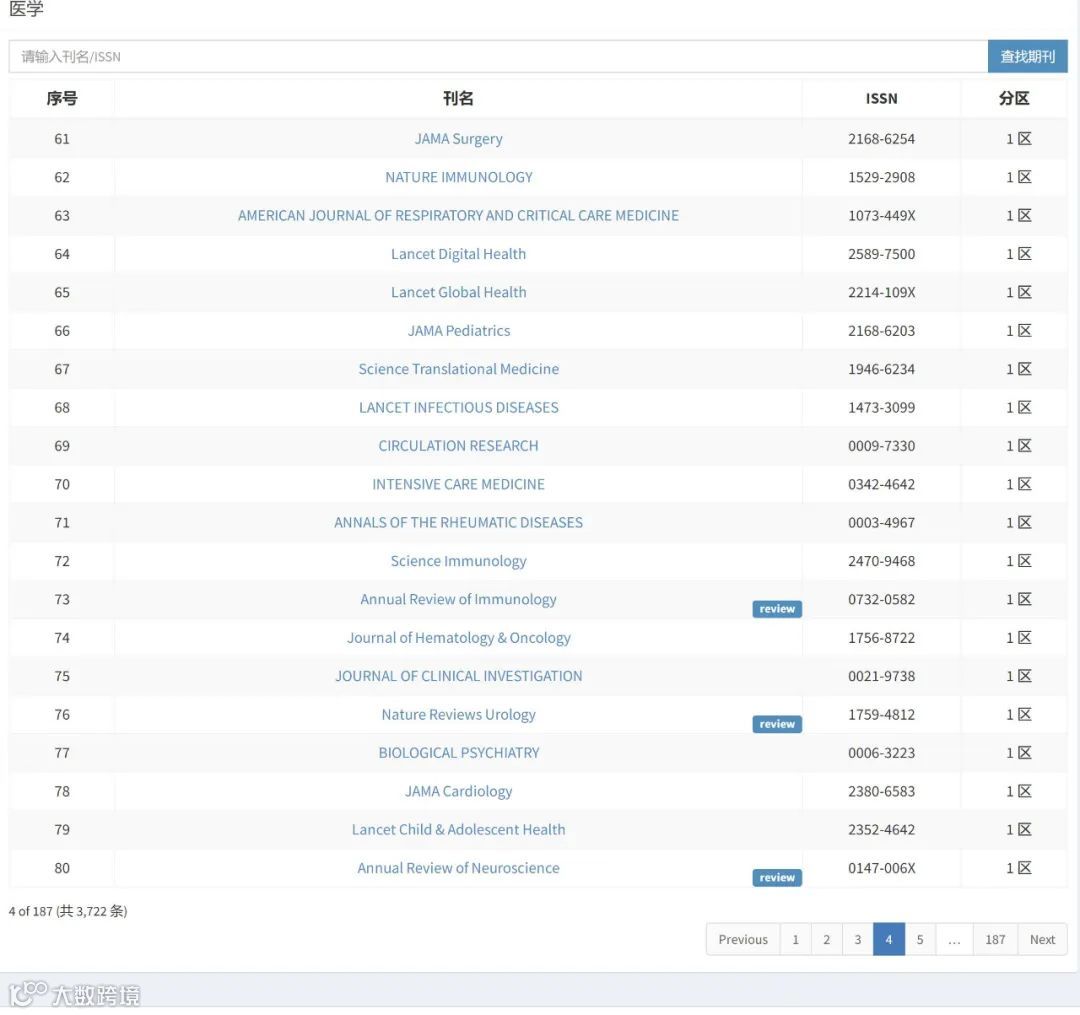Open LANCET INFECTIOUS DISEASES link
Image resolution: width=1080 pixels, height=1015 pixels.
(458, 408)
